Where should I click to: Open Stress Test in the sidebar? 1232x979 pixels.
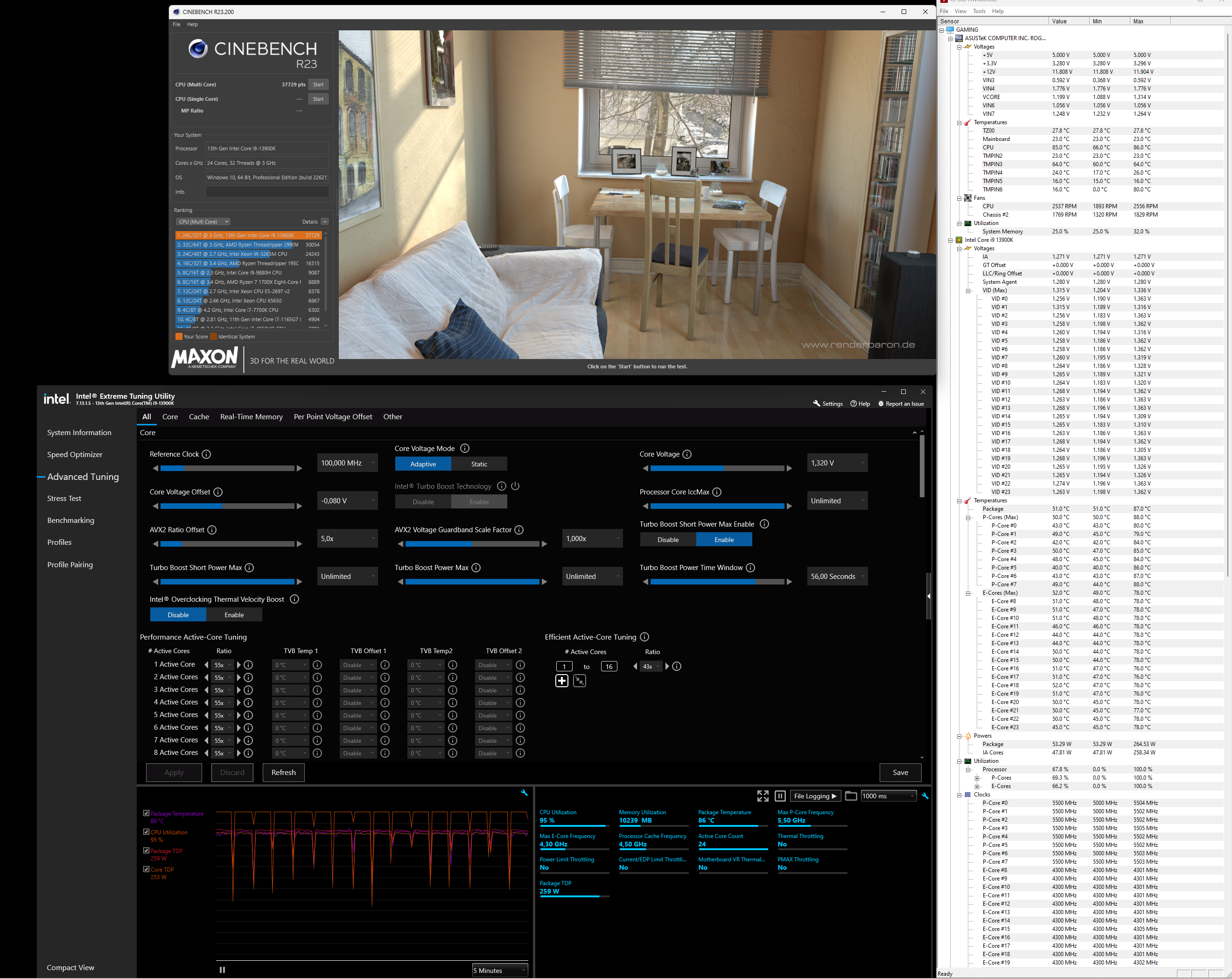64,498
